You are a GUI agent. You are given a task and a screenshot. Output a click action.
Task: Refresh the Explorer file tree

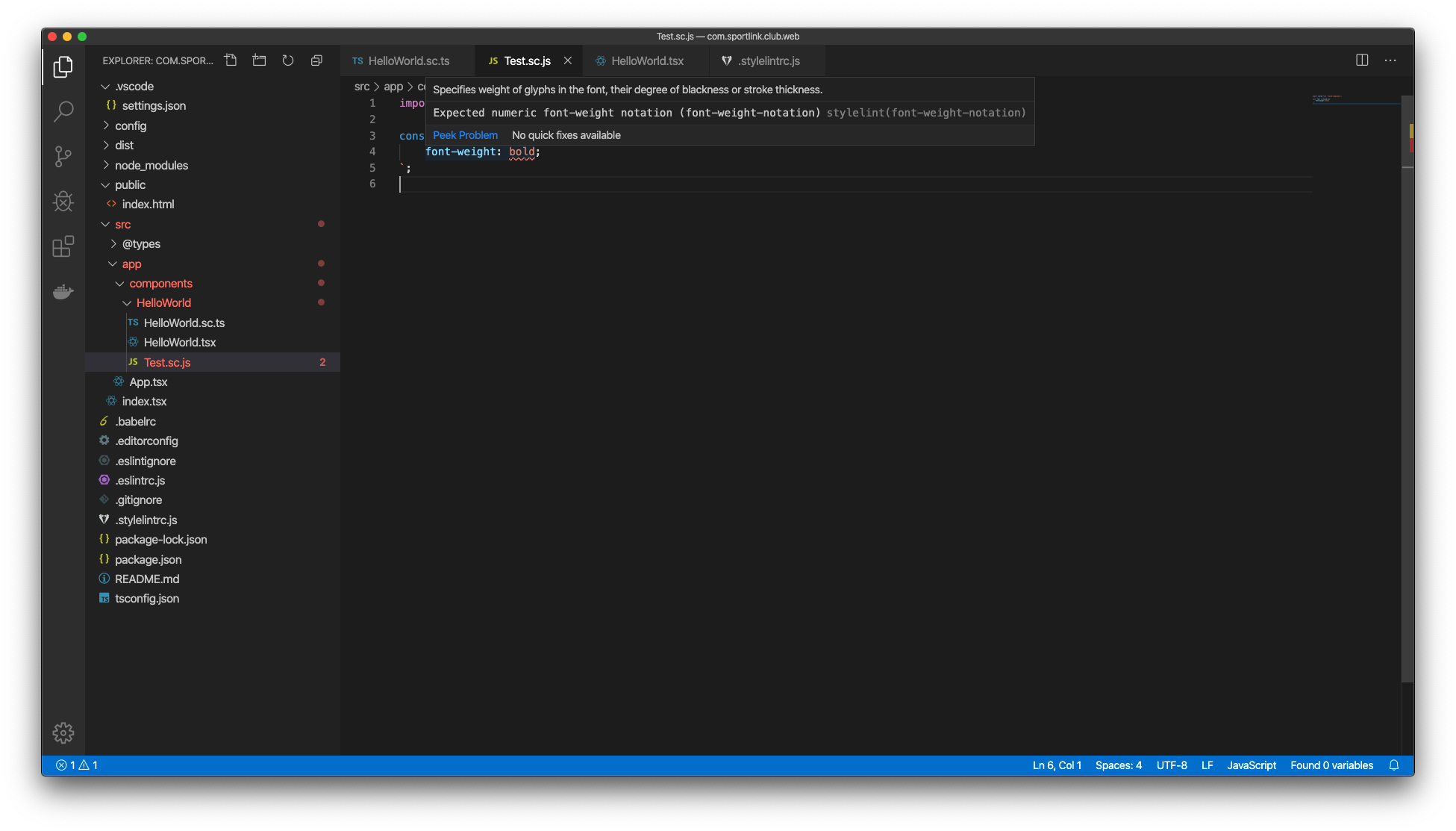[x=288, y=60]
